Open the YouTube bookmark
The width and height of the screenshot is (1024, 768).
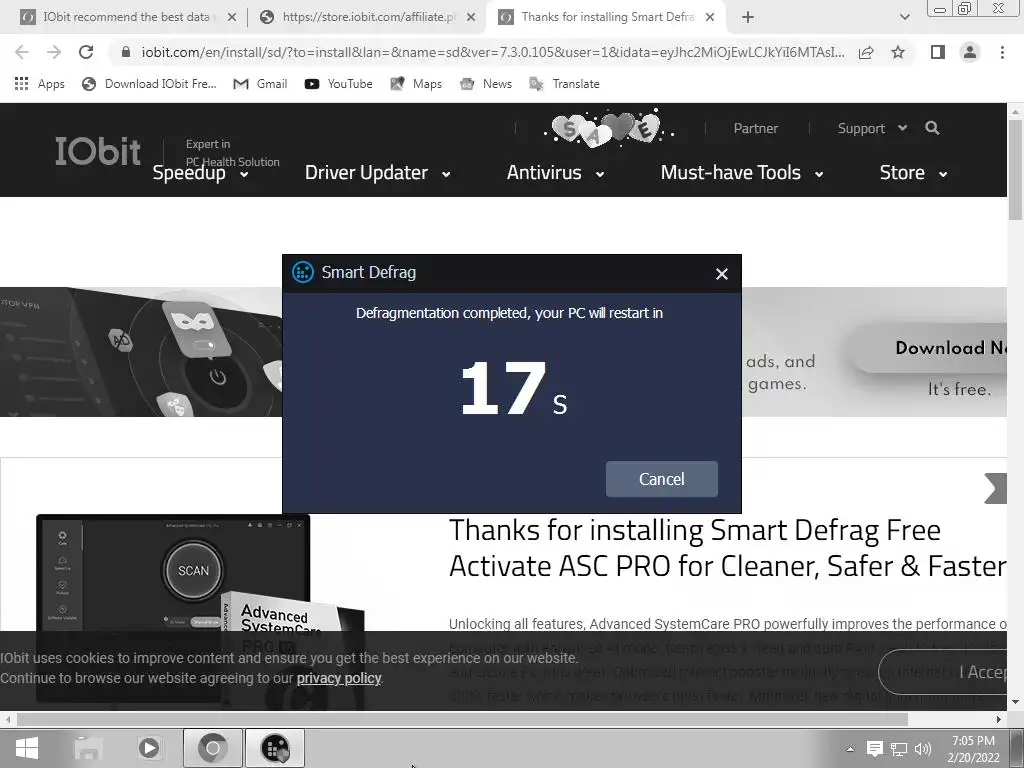coord(338,84)
